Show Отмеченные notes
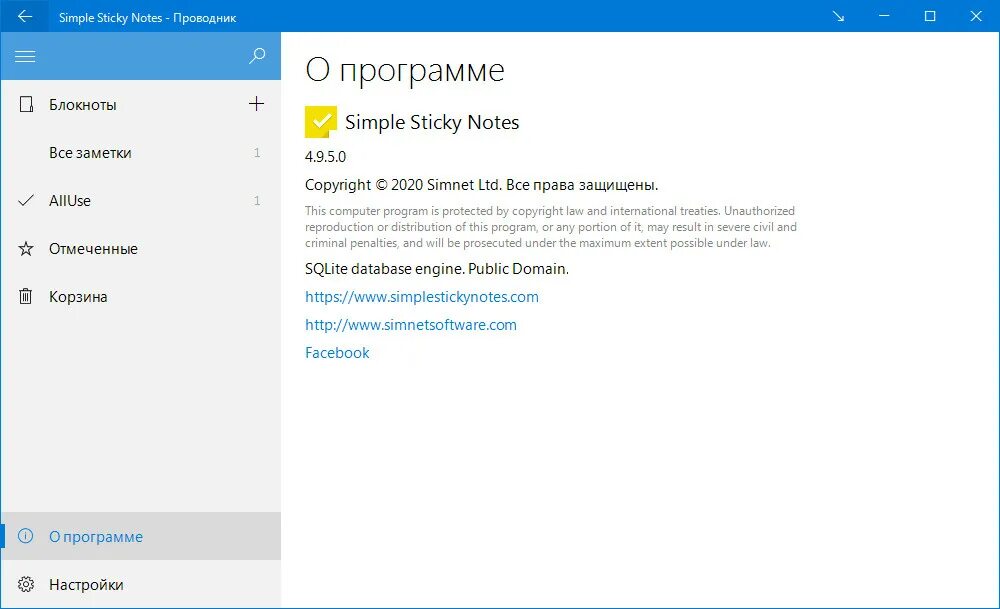The height and width of the screenshot is (609, 1000). click(x=141, y=249)
